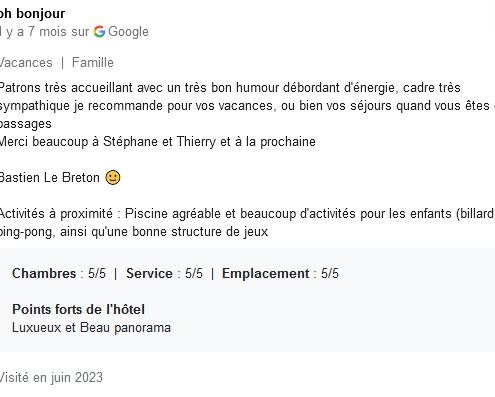This screenshot has height=397, width=495.
Task: Click the 'Visité en juin 2023' note
Action: tap(51, 378)
